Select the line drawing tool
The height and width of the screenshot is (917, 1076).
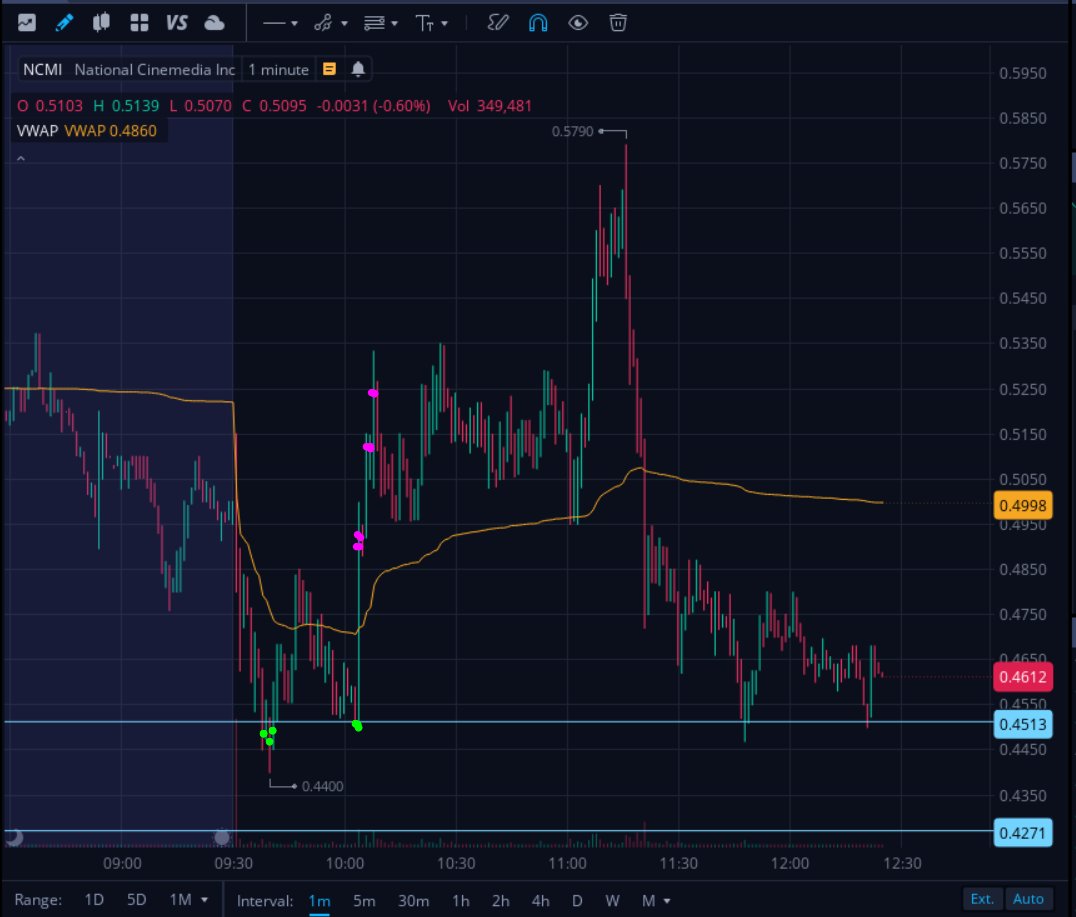[x=274, y=23]
